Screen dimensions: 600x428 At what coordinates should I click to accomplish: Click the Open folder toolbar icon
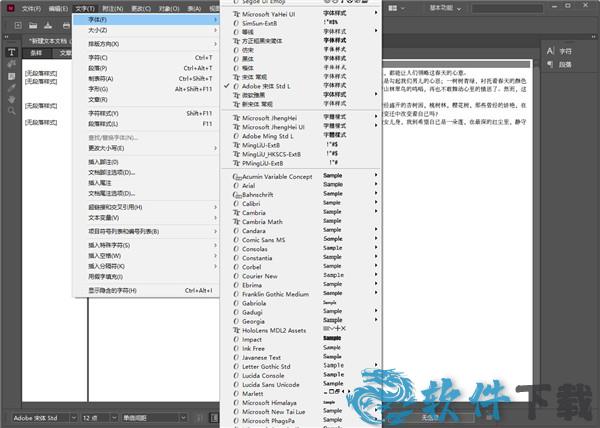point(33,26)
